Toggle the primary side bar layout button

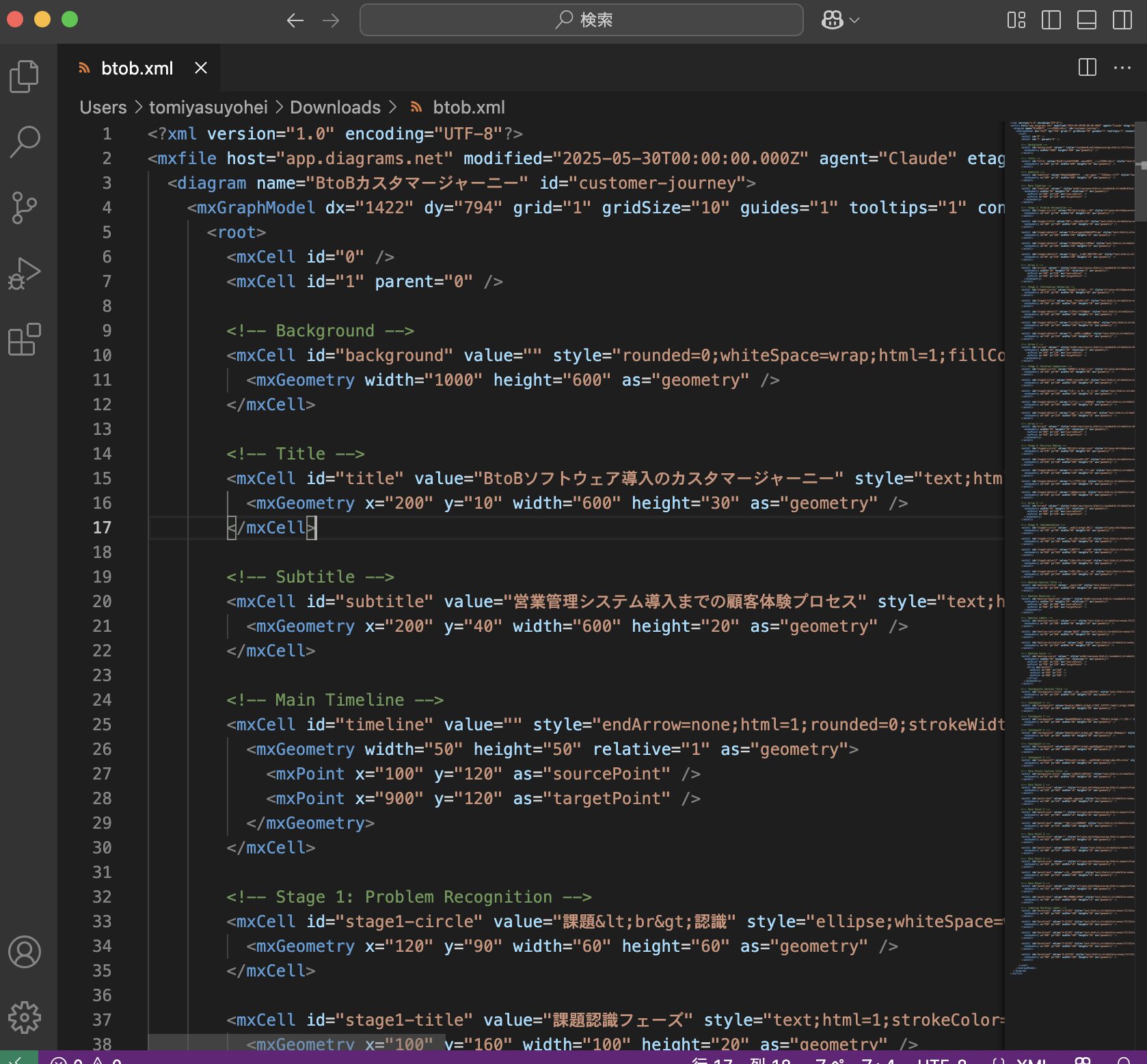pyautogui.click(x=1051, y=20)
